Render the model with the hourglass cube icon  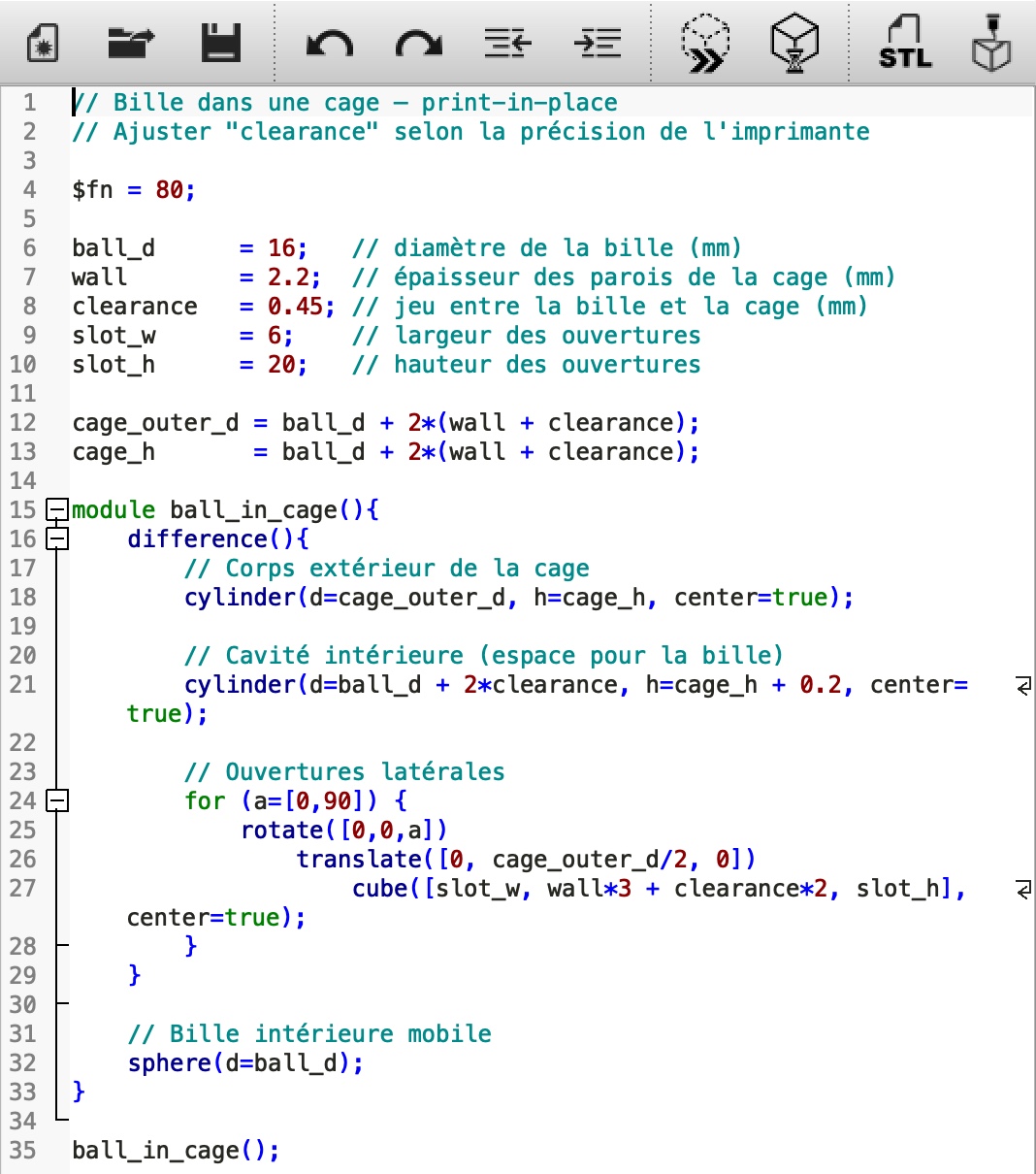pyautogui.click(x=794, y=44)
